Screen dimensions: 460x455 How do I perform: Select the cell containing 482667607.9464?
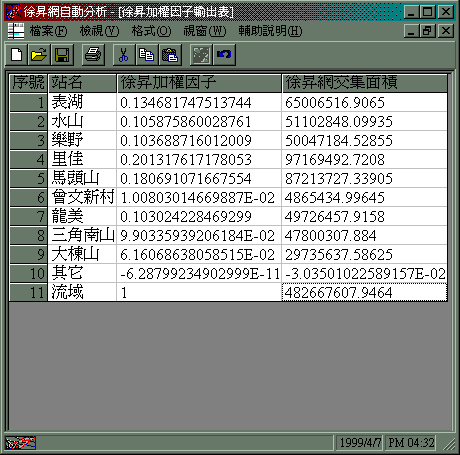pos(364,292)
